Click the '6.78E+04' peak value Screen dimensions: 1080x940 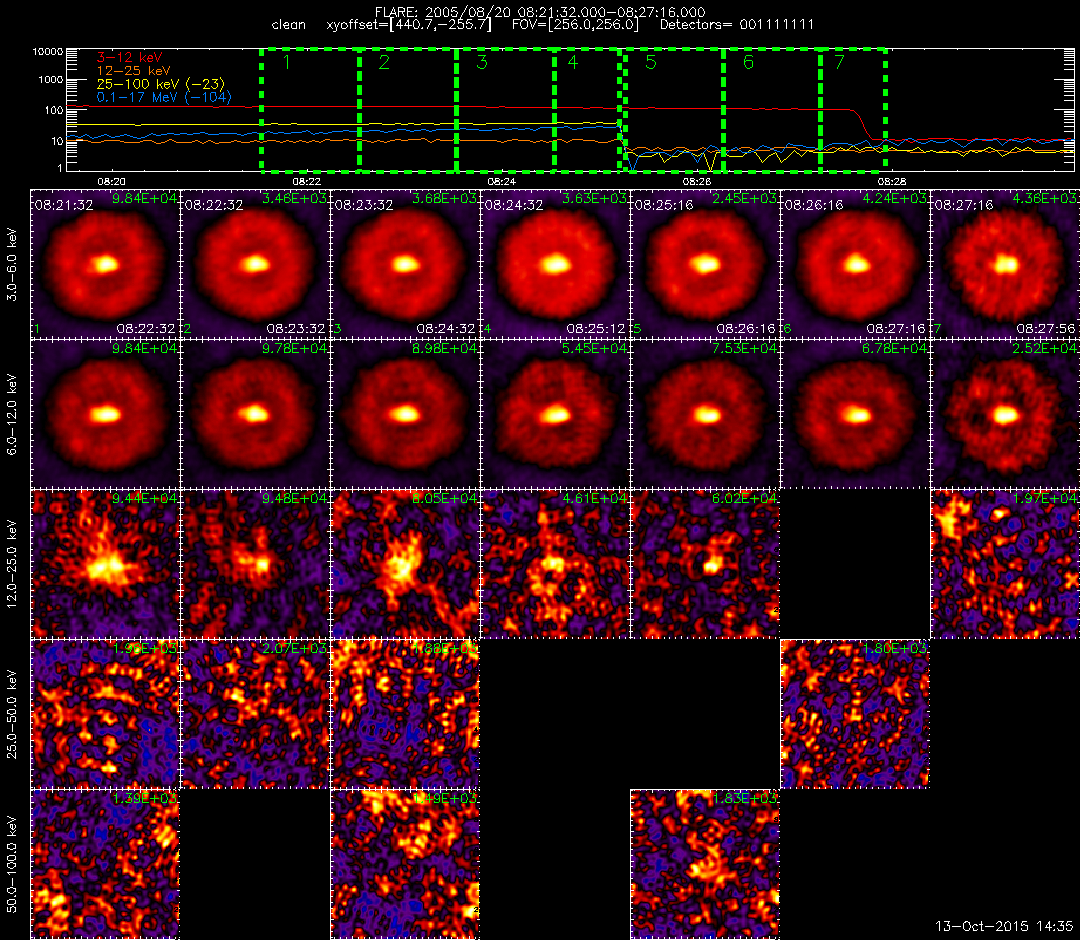click(x=896, y=349)
